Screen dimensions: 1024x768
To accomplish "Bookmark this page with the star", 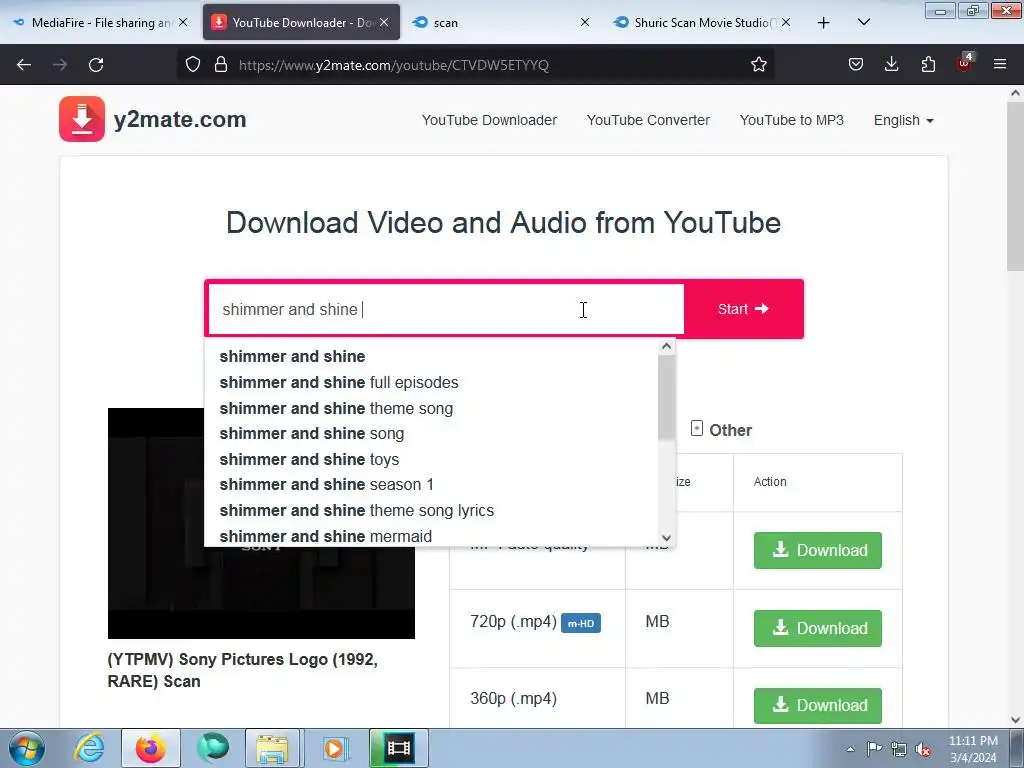I will click(x=758, y=65).
